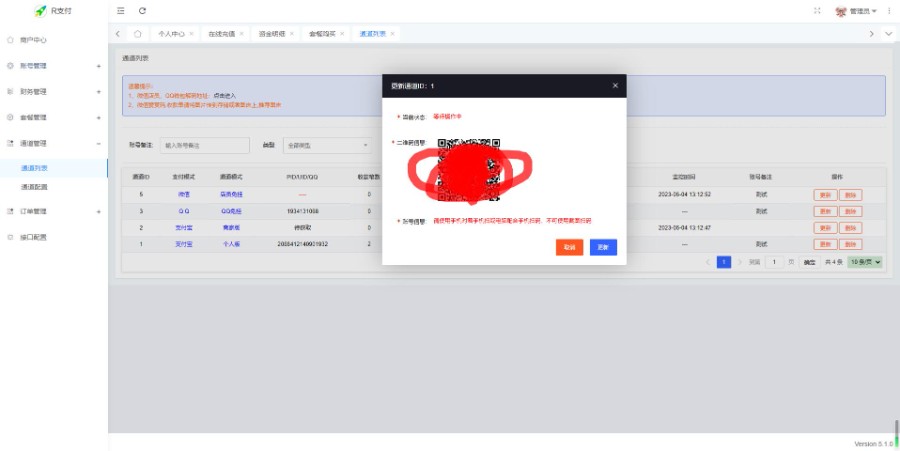This screenshot has width=900, height=451.
Task: Click the home icon tab
Action: click(138, 34)
